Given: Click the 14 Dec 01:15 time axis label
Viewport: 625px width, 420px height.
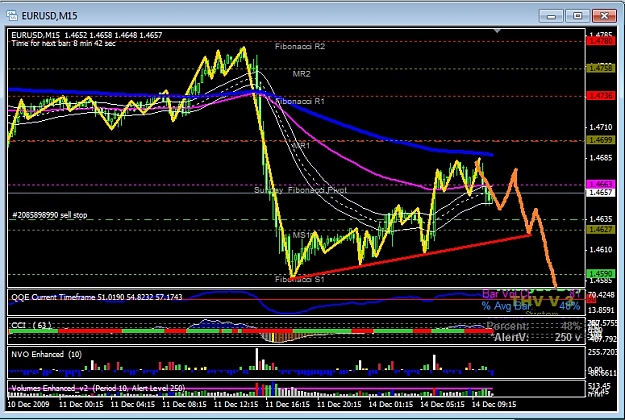Looking at the screenshot, I should coord(391,404).
